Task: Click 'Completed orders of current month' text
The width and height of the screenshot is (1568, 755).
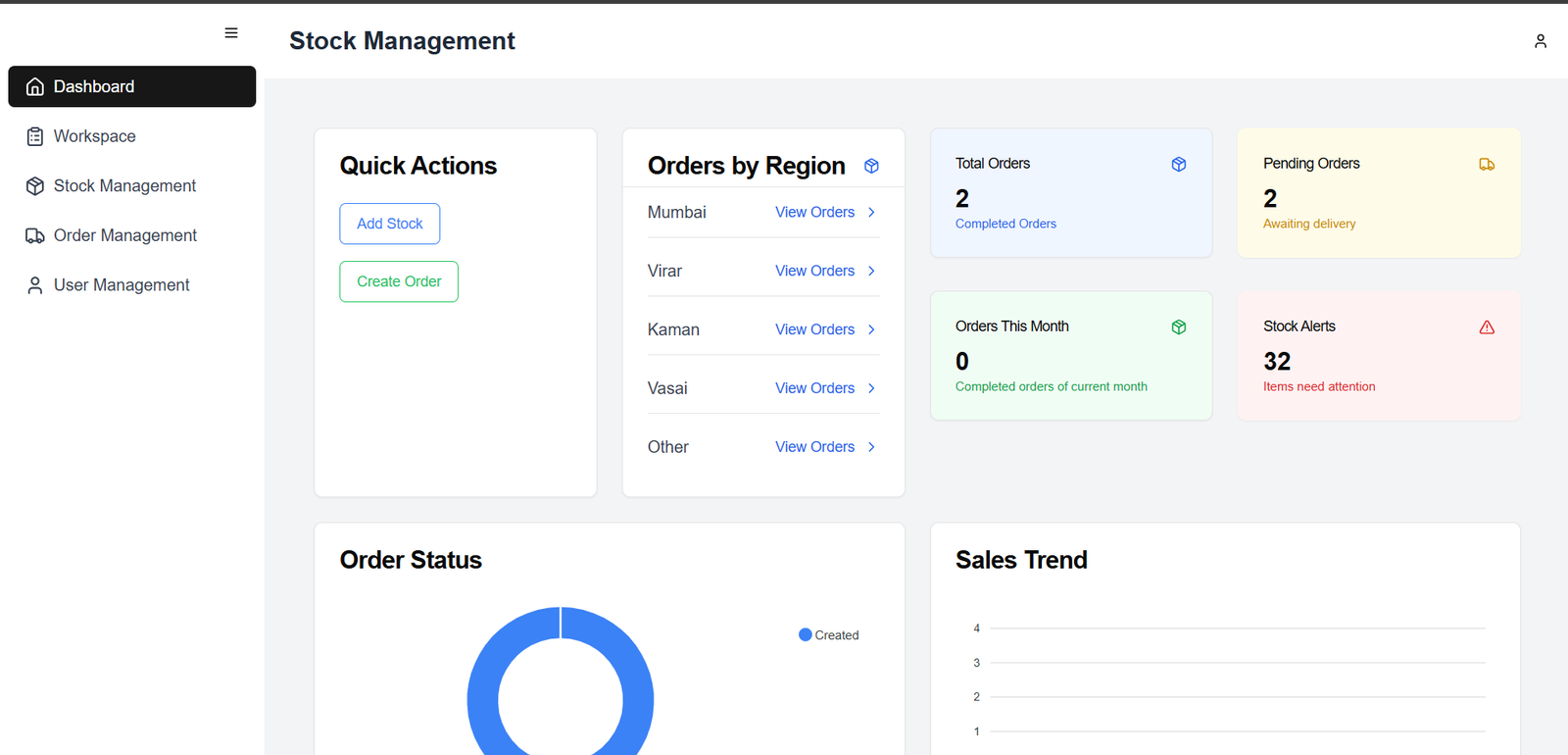Action: click(x=1052, y=386)
